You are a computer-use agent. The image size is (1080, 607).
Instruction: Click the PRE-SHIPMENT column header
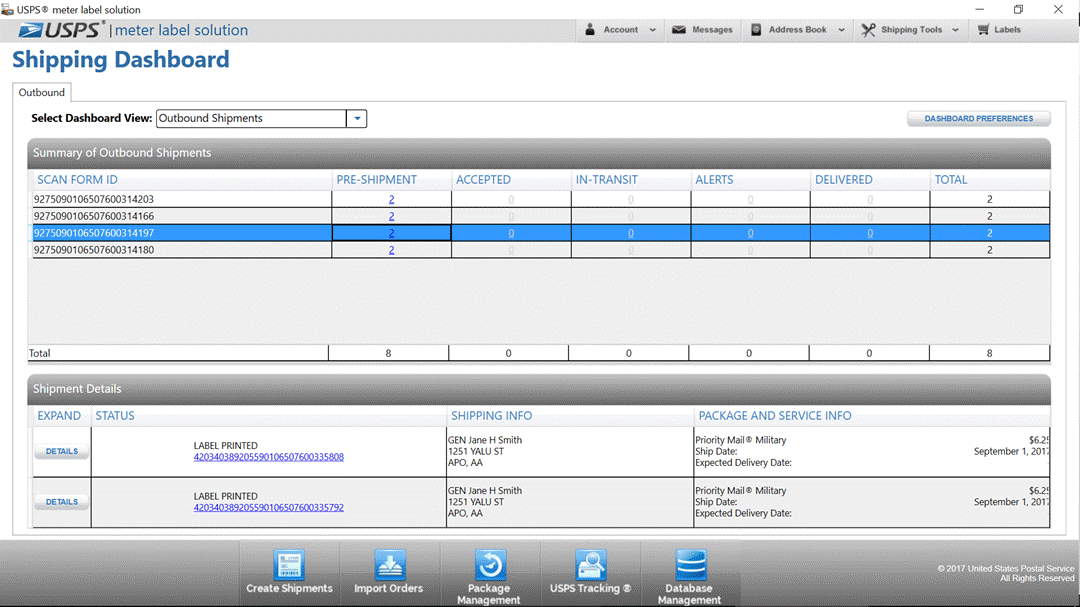pos(376,179)
